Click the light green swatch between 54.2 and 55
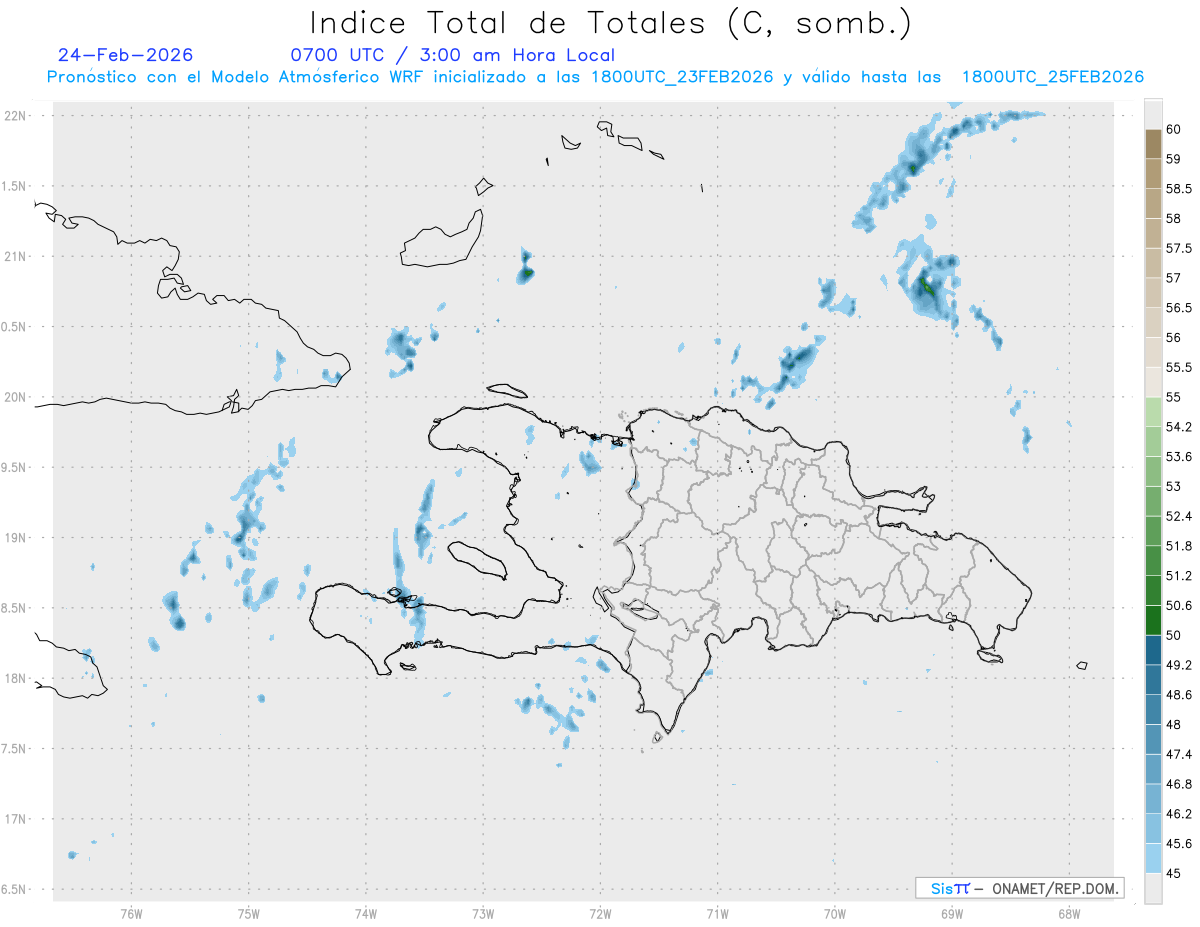 [x=1153, y=412]
